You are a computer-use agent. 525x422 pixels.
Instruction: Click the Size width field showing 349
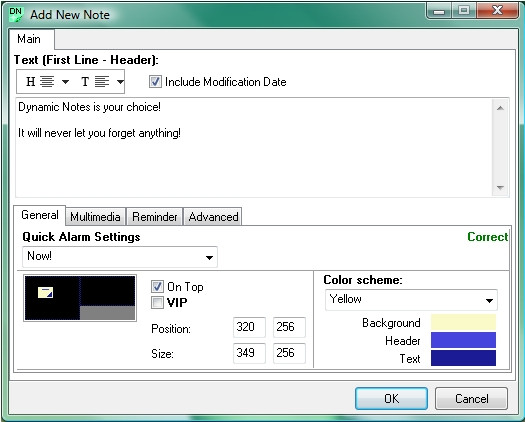tap(249, 353)
